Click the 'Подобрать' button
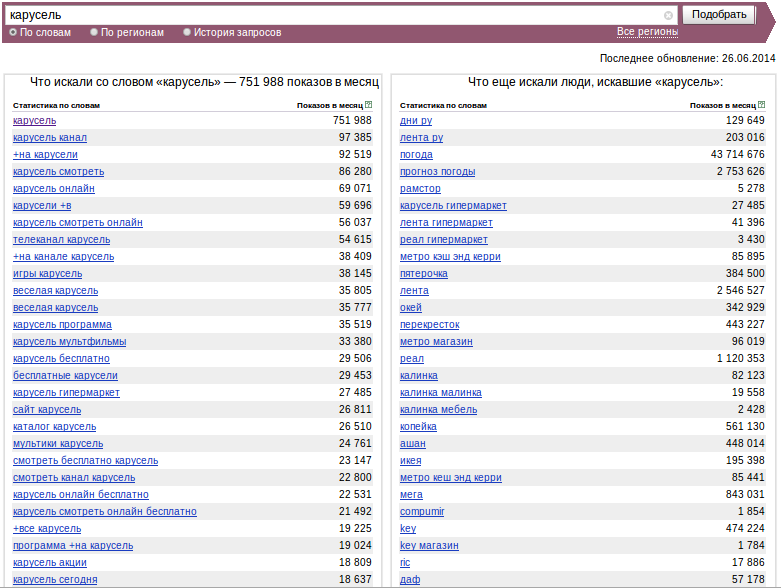 pos(719,15)
